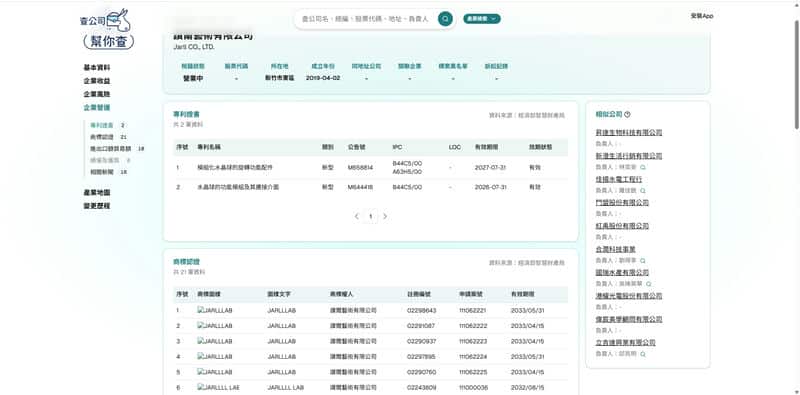Viewport: 800px width, 395px height.
Task: Click trademark expiry date 2032/06/15
Action: click(x=528, y=388)
